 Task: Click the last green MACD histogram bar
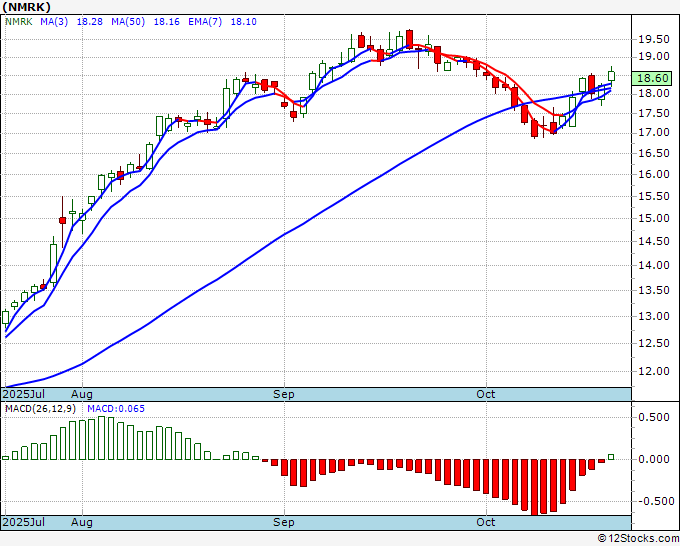click(611, 457)
